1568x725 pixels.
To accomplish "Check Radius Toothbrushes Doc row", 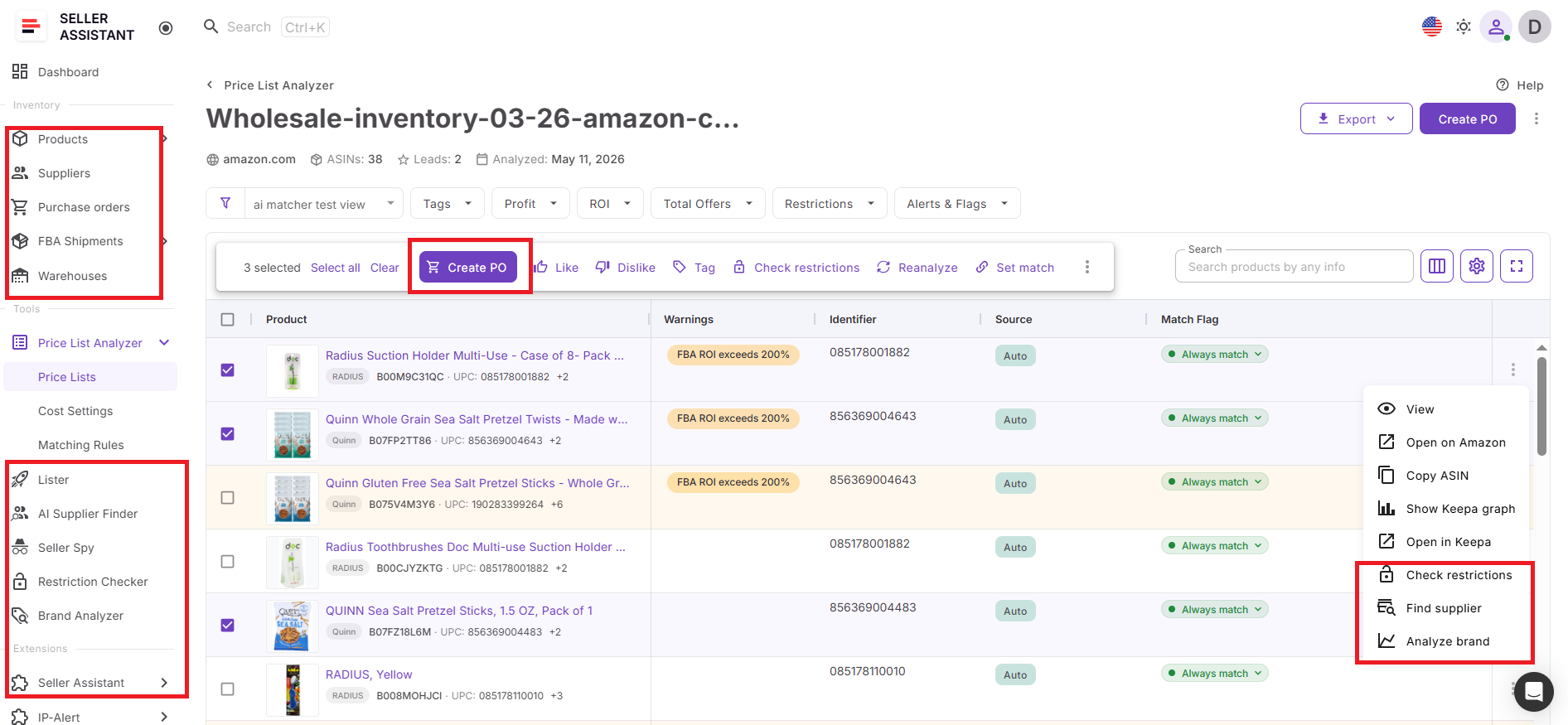I will point(228,561).
